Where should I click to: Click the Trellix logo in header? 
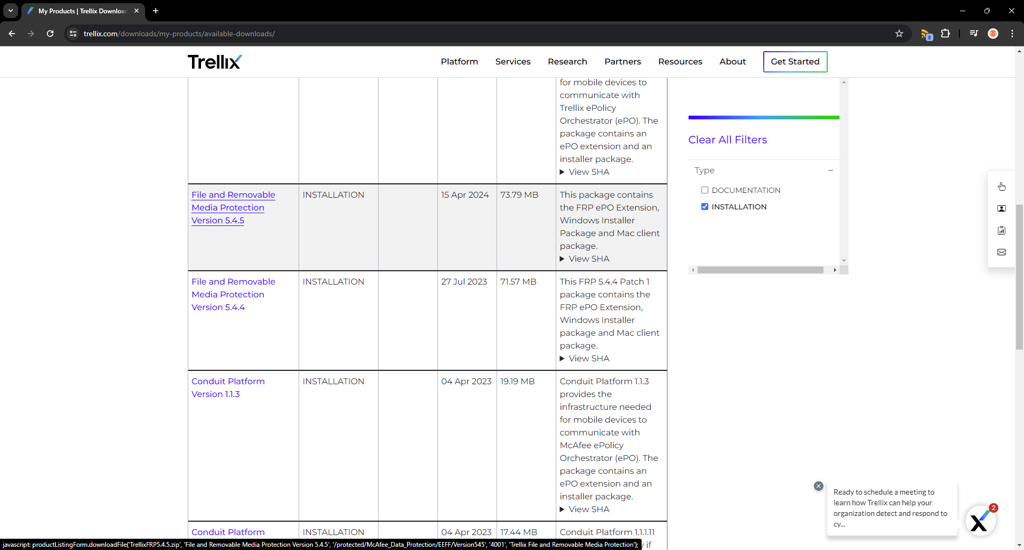point(214,62)
